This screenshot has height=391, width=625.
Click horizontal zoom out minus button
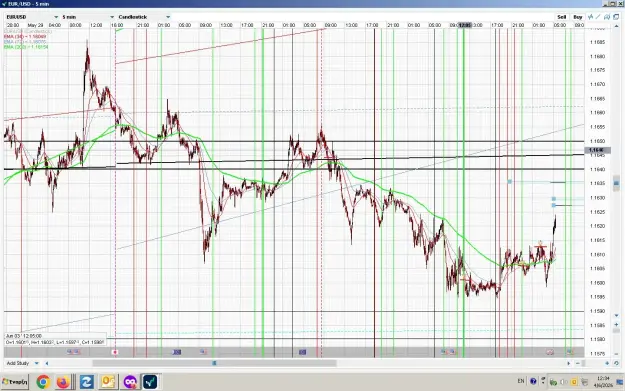pos(578,363)
